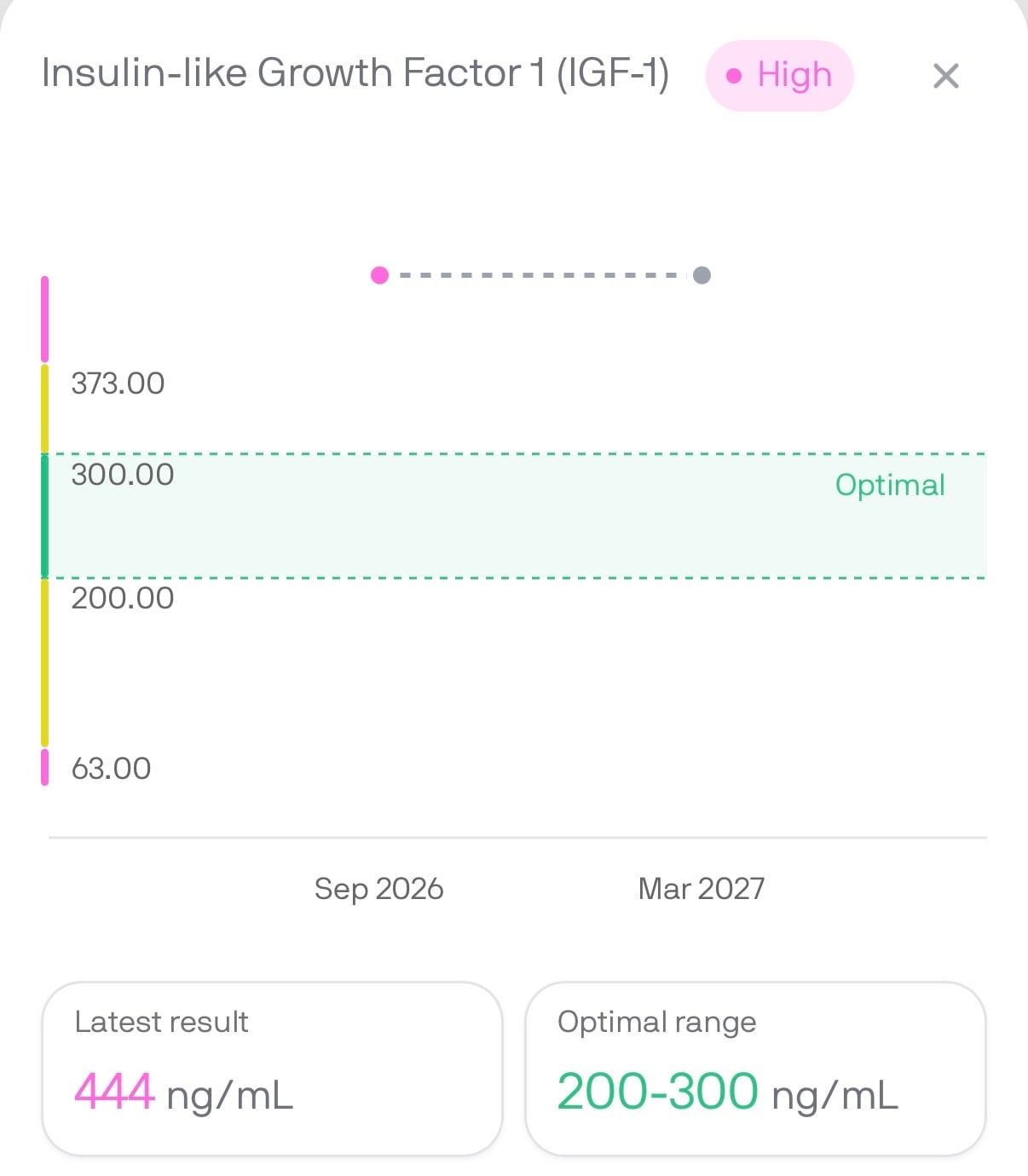1028x1176 pixels.
Task: Tap the top pink high-range bar segment
Action: (45, 319)
